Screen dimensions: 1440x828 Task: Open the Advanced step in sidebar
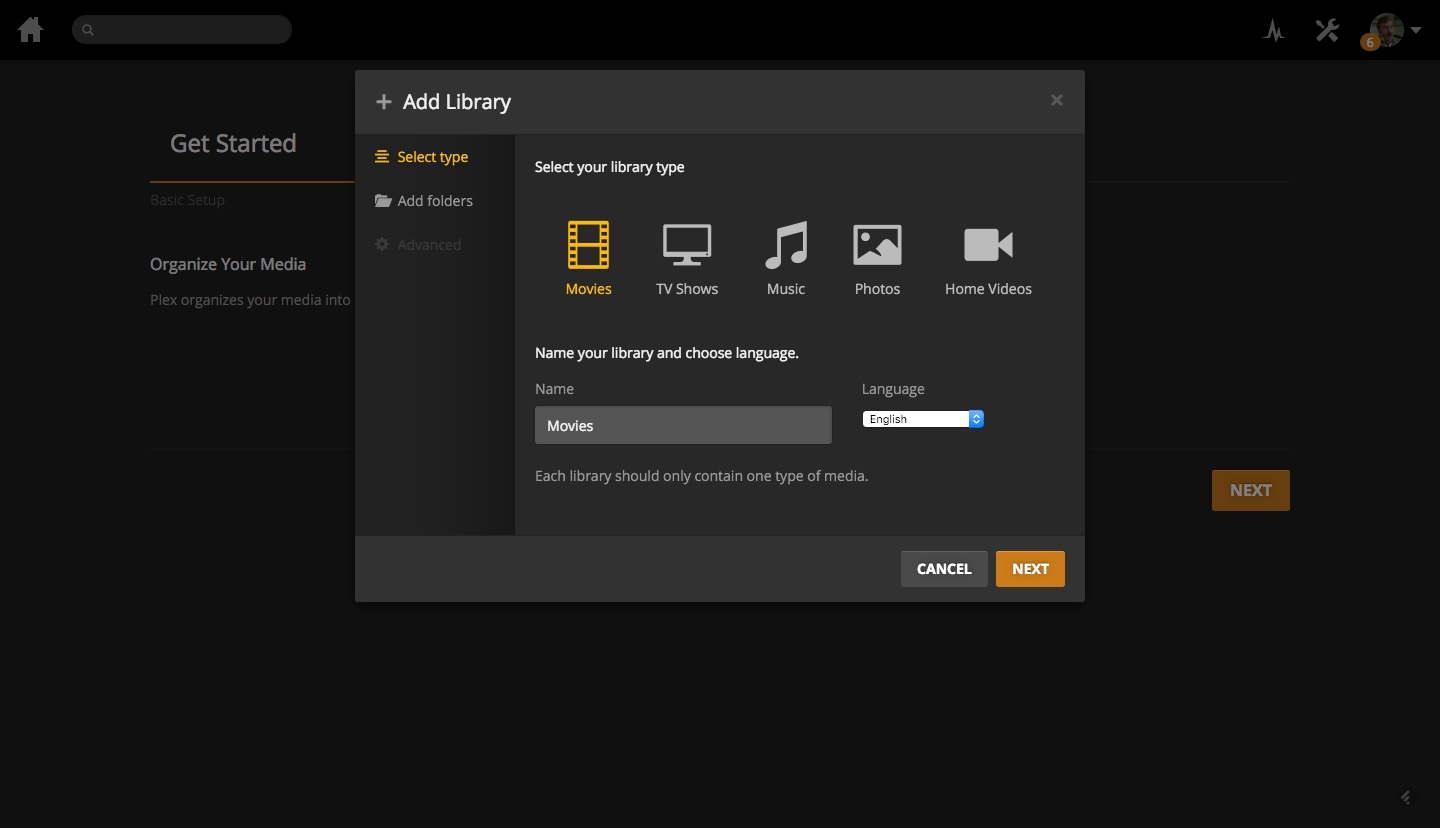[418, 245]
